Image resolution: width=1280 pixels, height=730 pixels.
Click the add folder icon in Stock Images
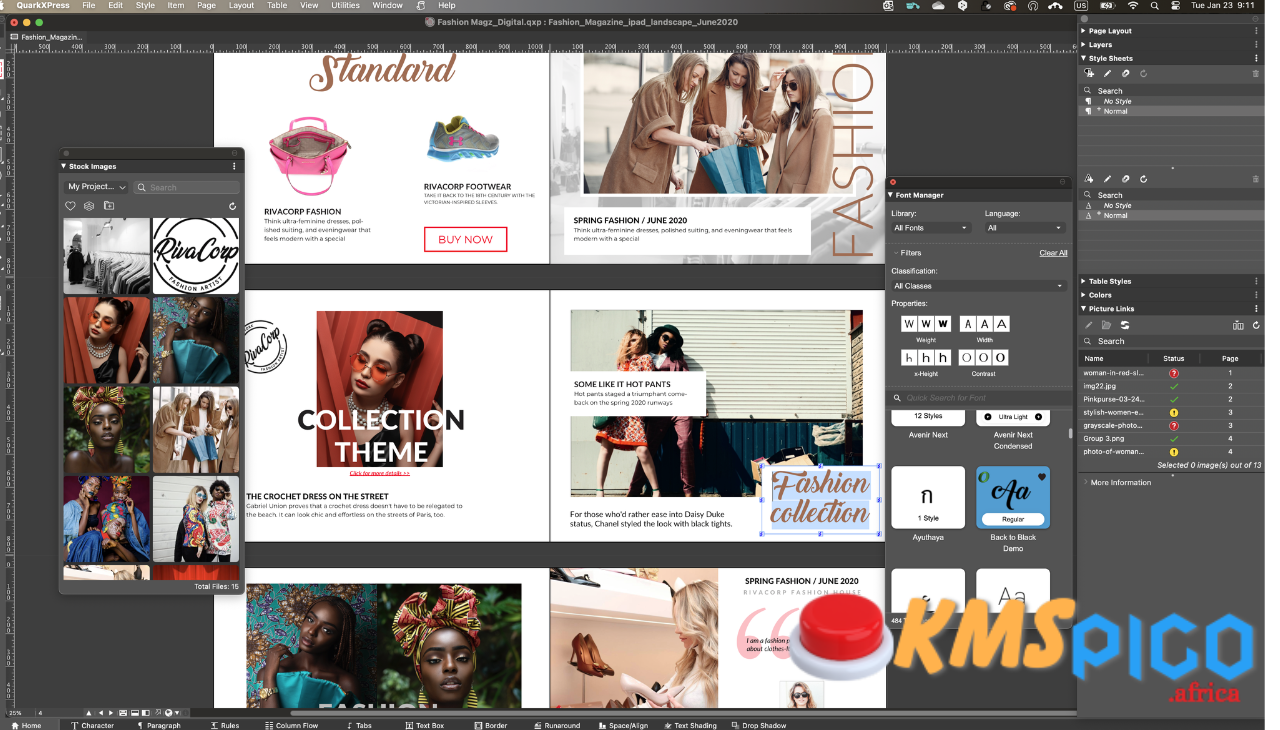[x=109, y=206]
